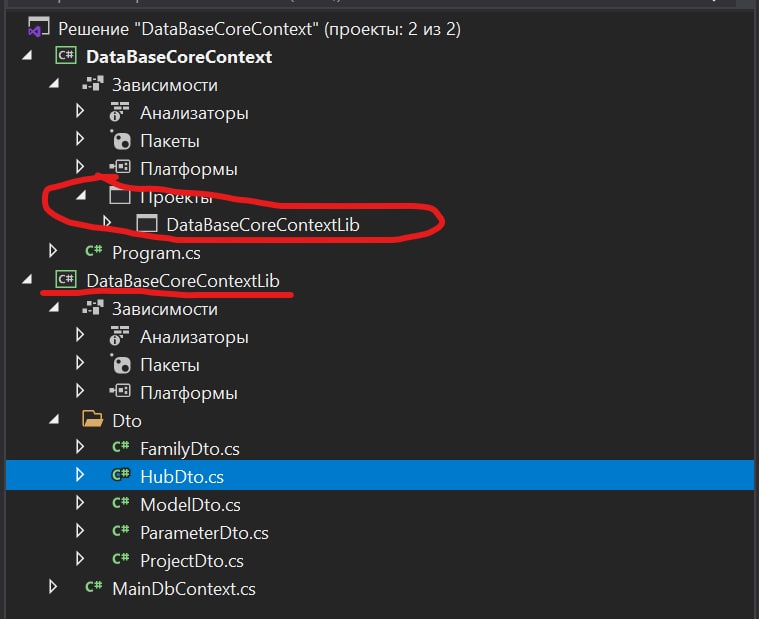Image resolution: width=759 pixels, height=619 pixels.
Task: Click the Пакеты label under the DataBaseCoreContextLib project
Action: [x=170, y=365]
